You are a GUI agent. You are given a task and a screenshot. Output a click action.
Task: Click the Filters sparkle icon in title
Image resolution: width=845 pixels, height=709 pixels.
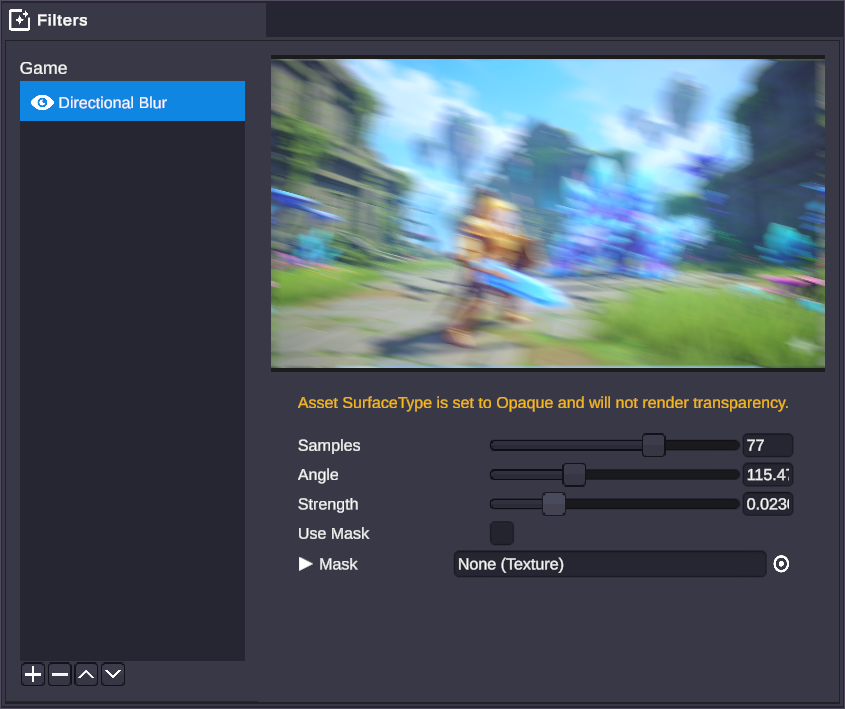tap(19, 19)
